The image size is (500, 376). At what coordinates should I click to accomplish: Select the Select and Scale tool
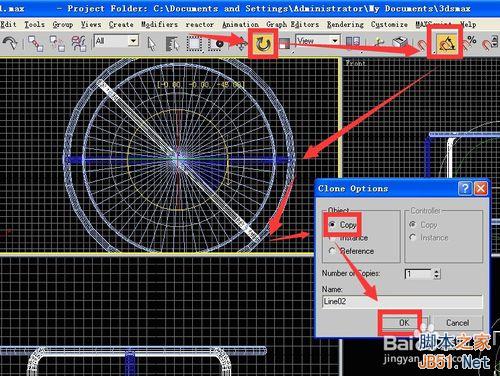point(284,44)
